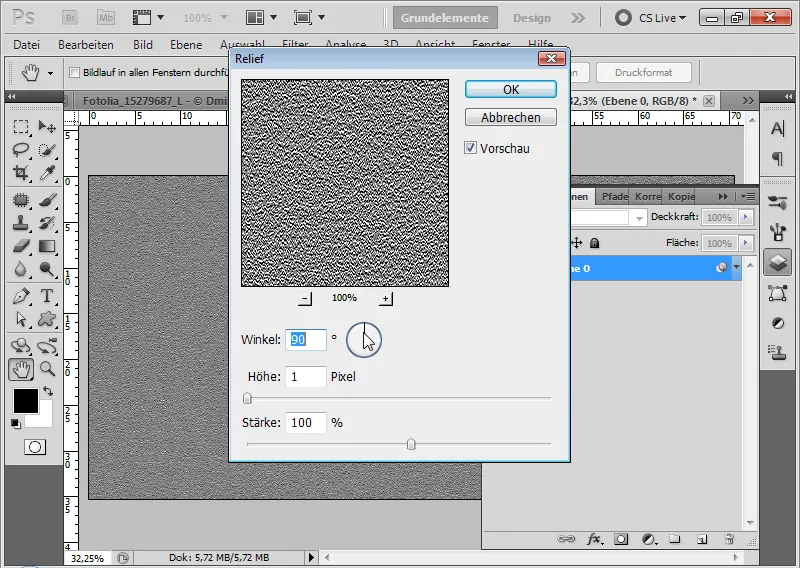Image resolution: width=800 pixels, height=568 pixels.
Task: Switch to the Kopie tab
Action: click(681, 196)
